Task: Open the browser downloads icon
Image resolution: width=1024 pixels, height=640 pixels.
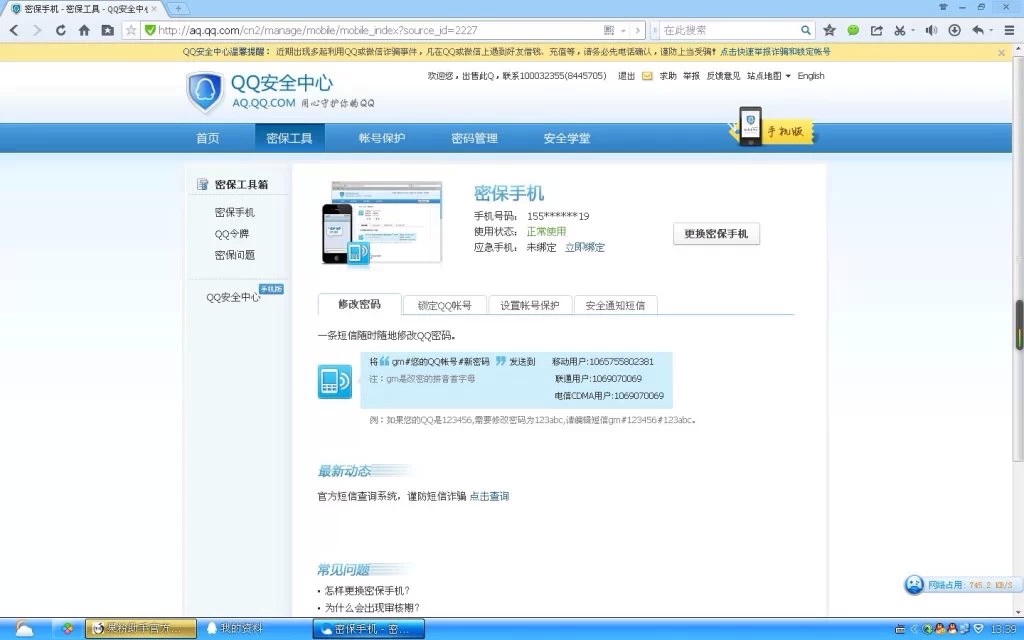Action: pos(955,30)
